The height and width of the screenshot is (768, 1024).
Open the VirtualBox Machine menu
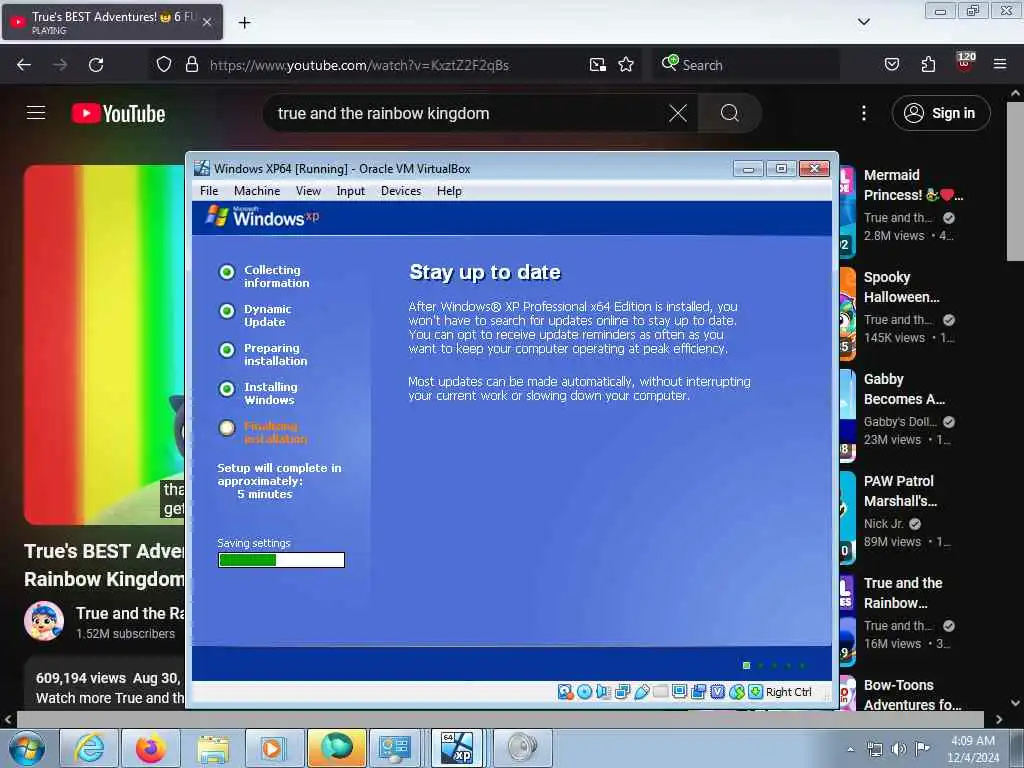coord(257,191)
